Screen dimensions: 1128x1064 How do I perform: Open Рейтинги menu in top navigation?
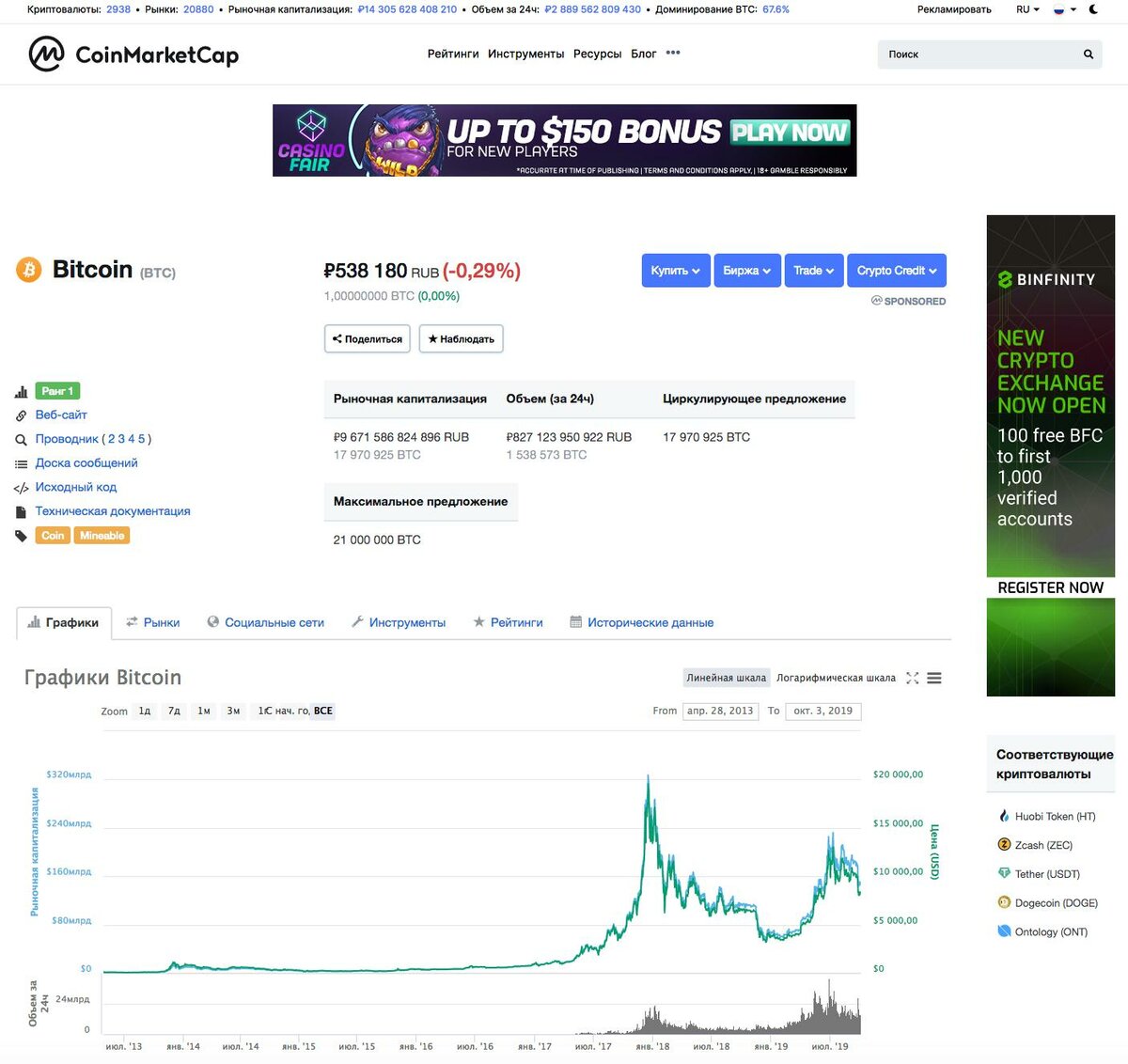(453, 54)
